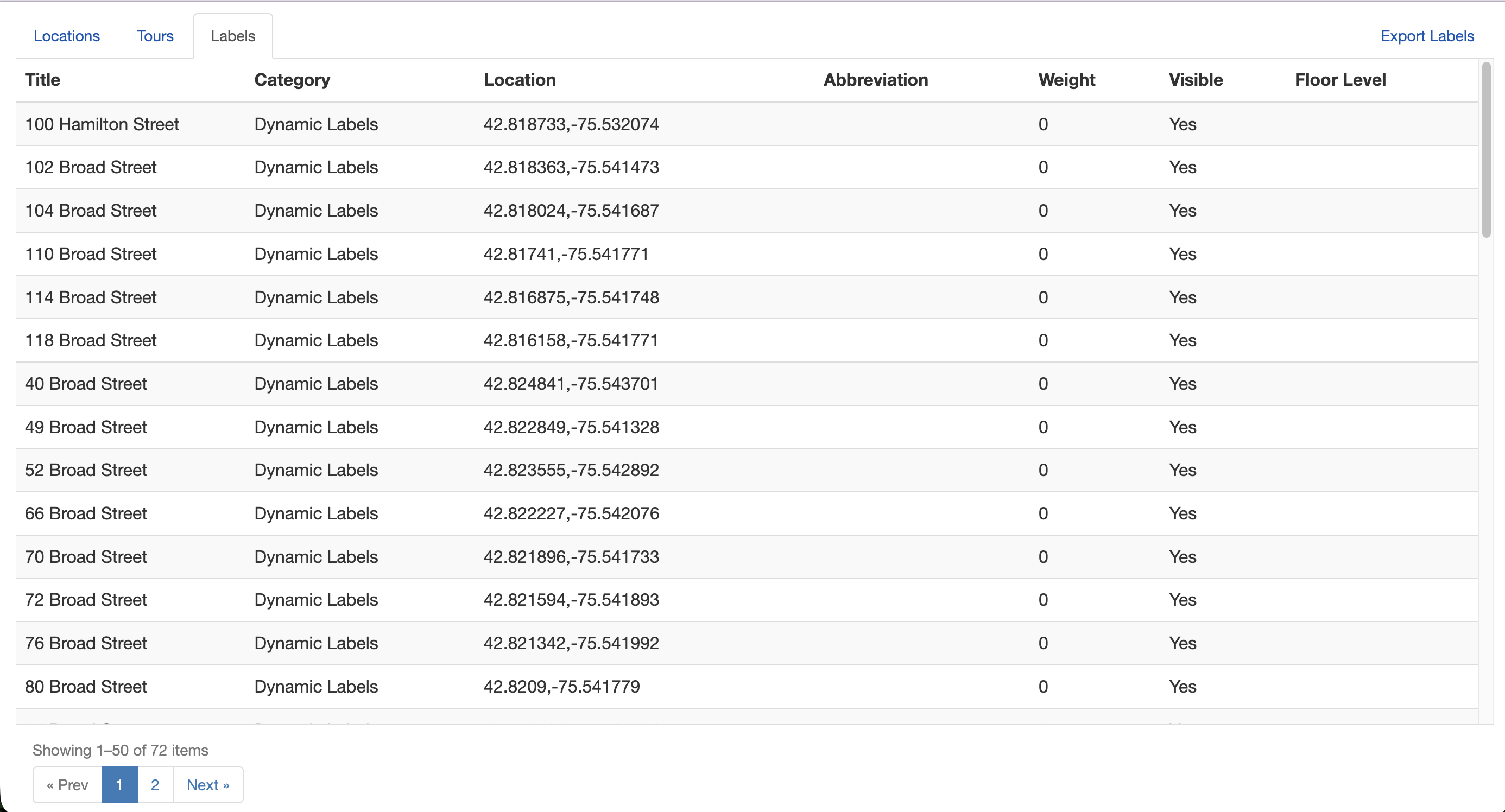Image resolution: width=1505 pixels, height=812 pixels.
Task: Select the Labels tab
Action: [232, 36]
